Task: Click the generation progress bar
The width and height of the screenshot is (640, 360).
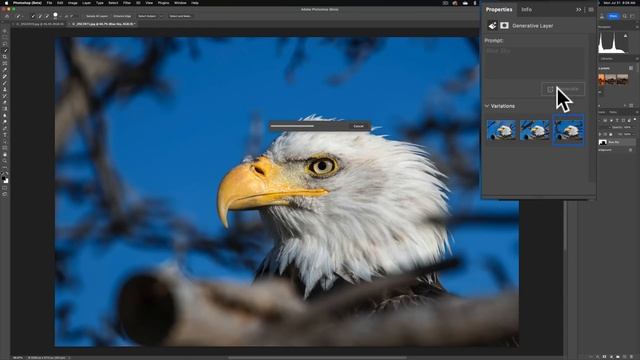Action: [292, 126]
